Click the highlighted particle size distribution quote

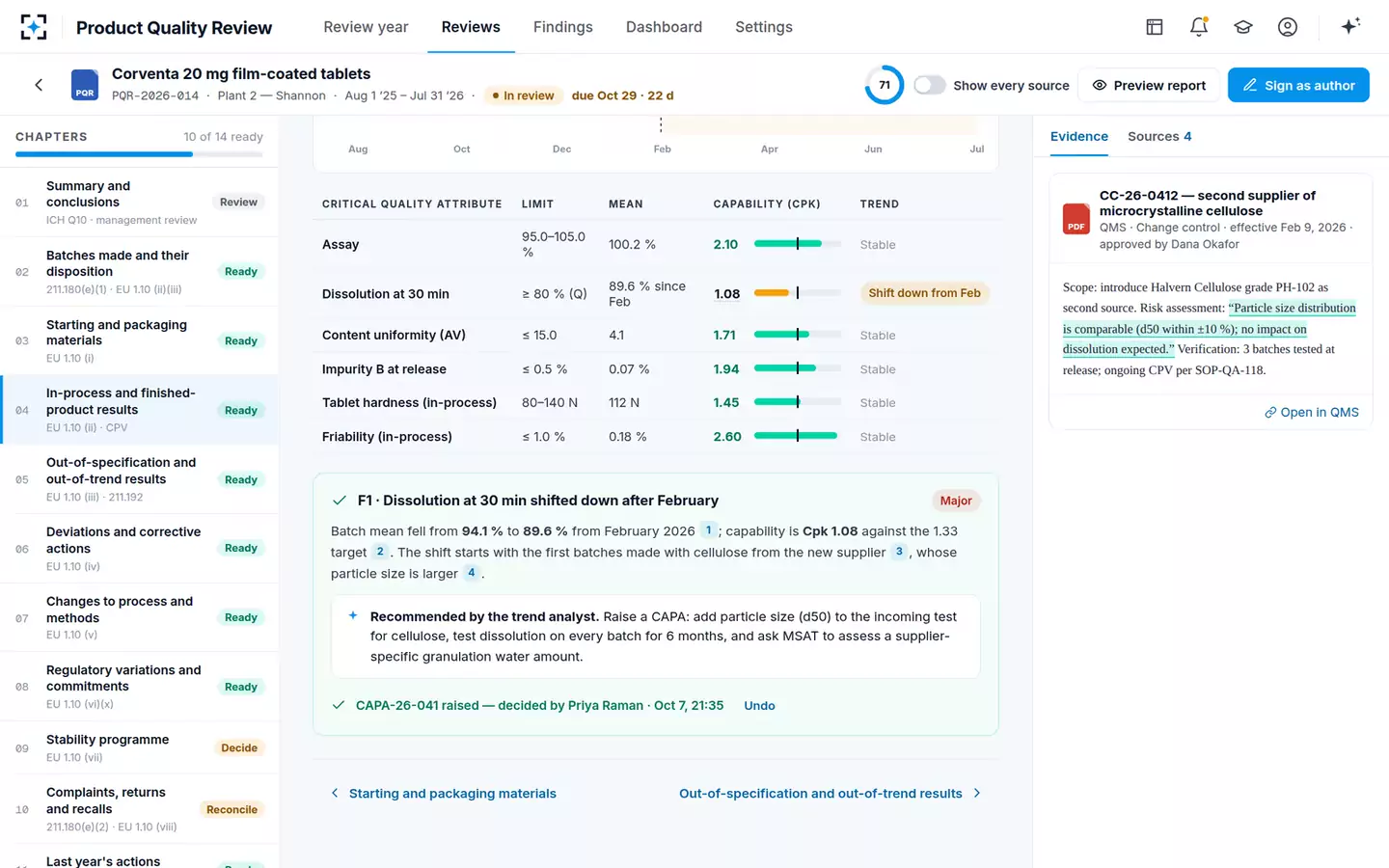click(x=1210, y=329)
